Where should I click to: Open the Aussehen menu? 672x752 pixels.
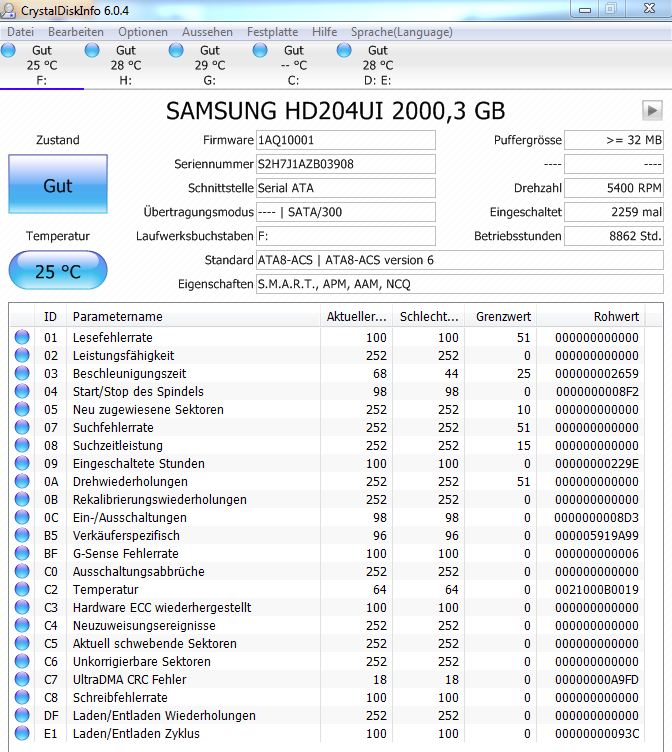click(x=207, y=32)
